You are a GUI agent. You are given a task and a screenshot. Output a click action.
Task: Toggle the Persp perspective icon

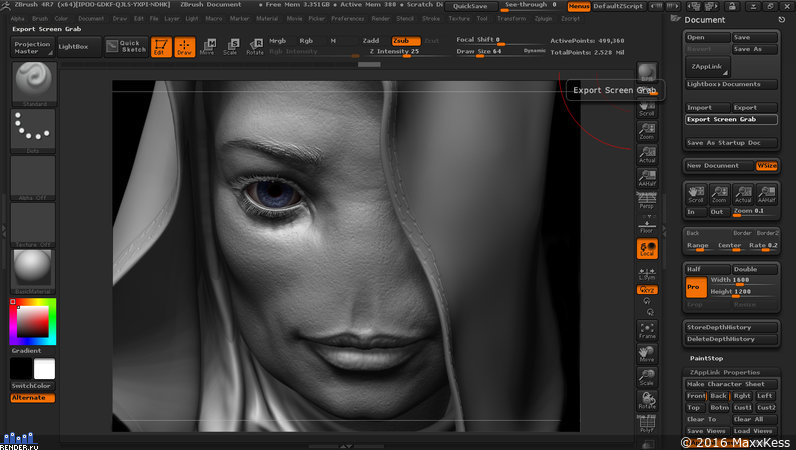click(x=647, y=201)
